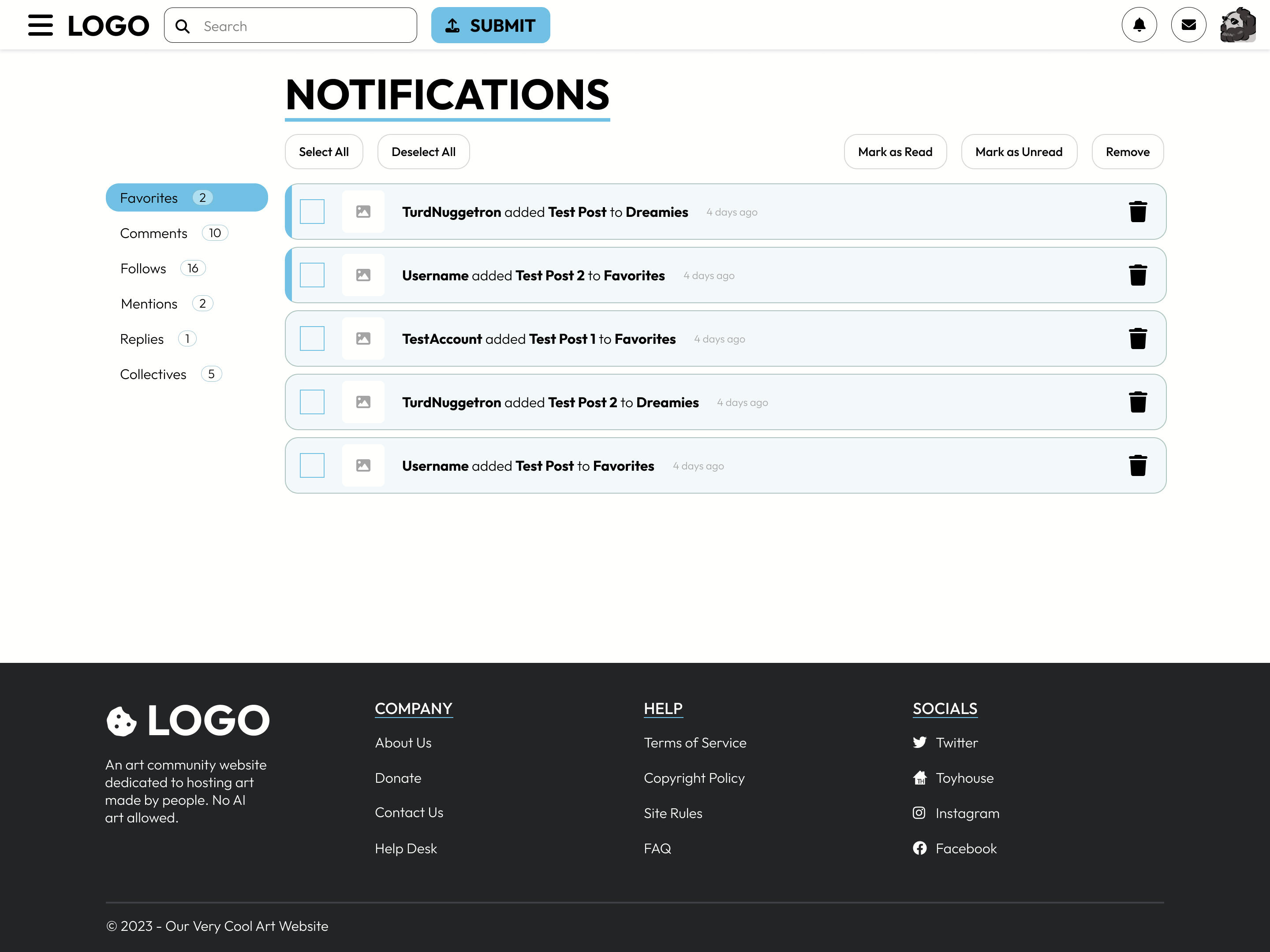Screen dimensions: 1270x952
Task: Click the notifications bell icon
Action: click(x=1139, y=25)
